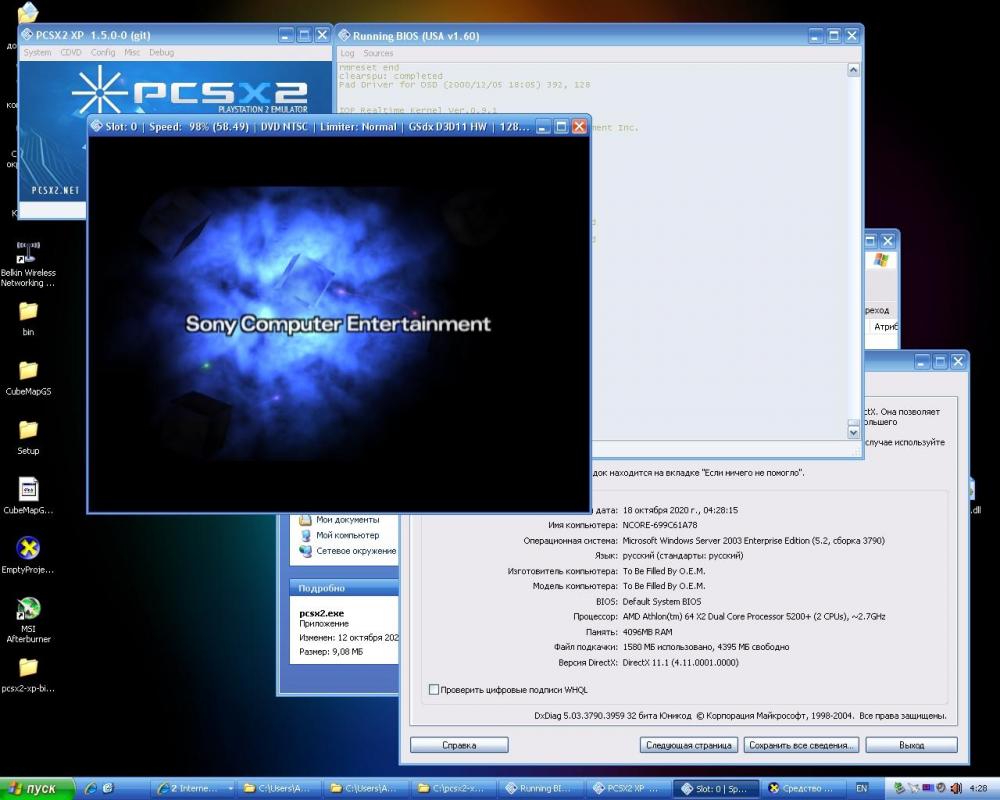The image size is (1000, 800).
Task: Open Мои документы link in the Explorer sidebar
Action: (x=347, y=520)
